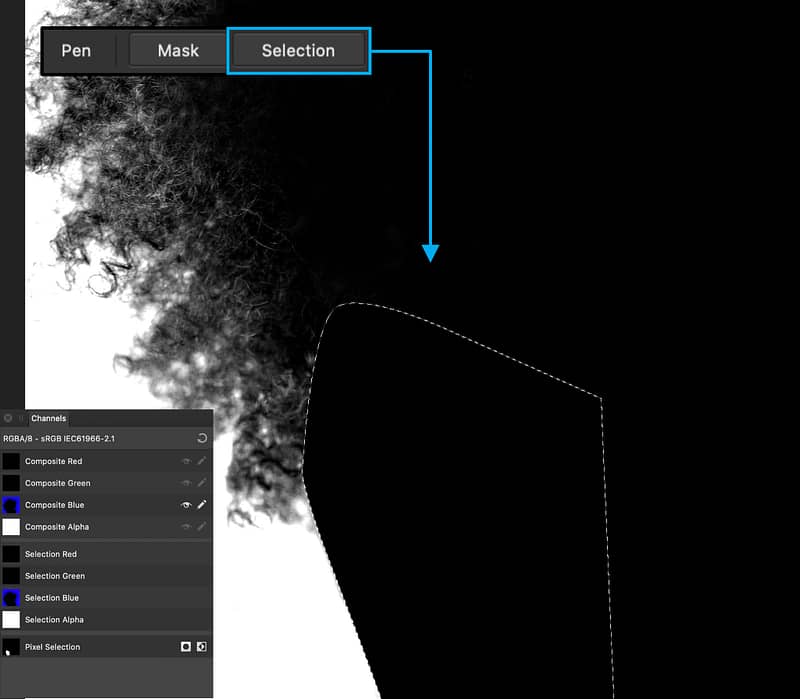Toggle Composite Alpha visibility eye
The height and width of the screenshot is (699, 800).
(x=186, y=527)
